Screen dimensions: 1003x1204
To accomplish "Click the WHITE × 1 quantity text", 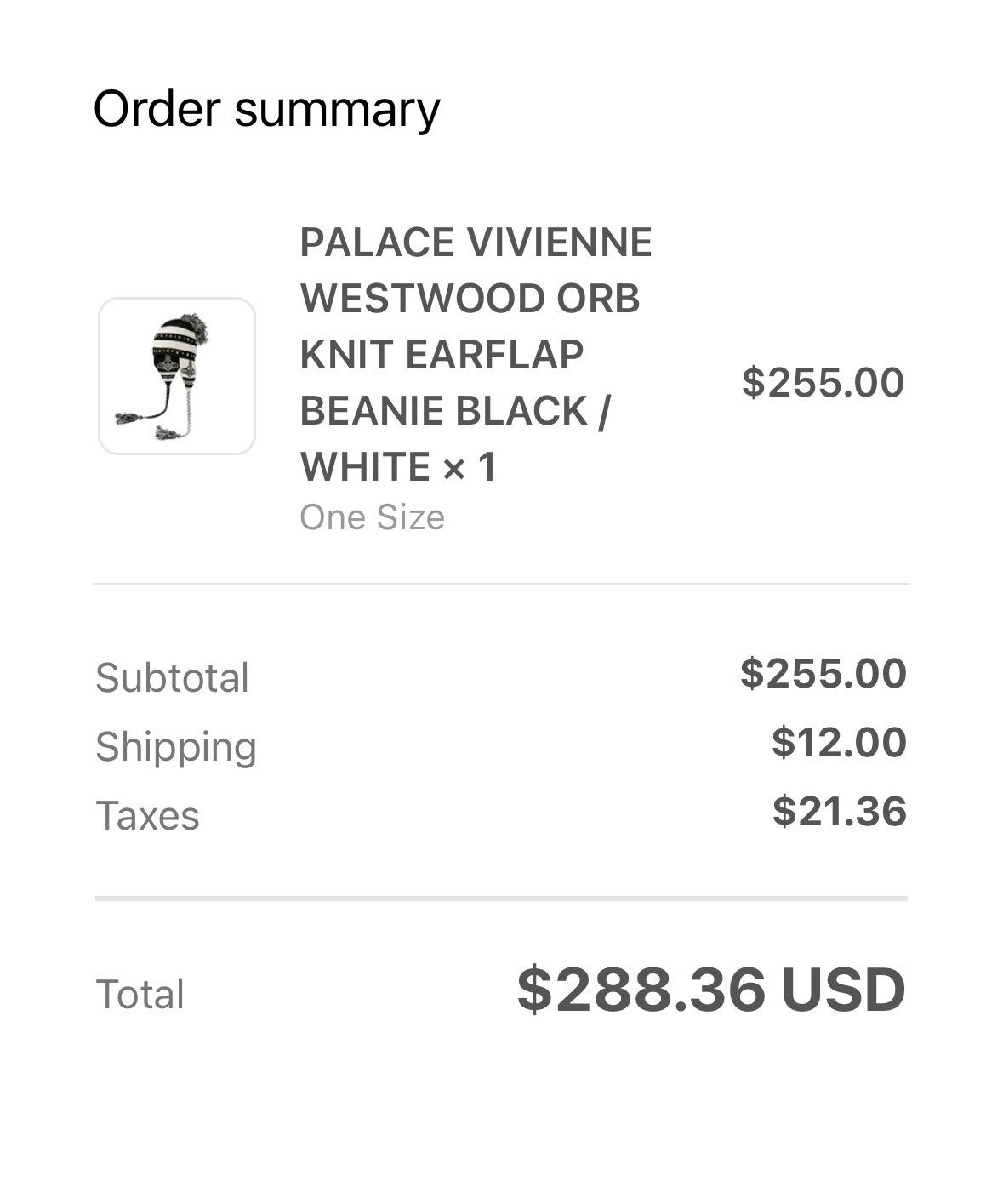I will (x=398, y=467).
